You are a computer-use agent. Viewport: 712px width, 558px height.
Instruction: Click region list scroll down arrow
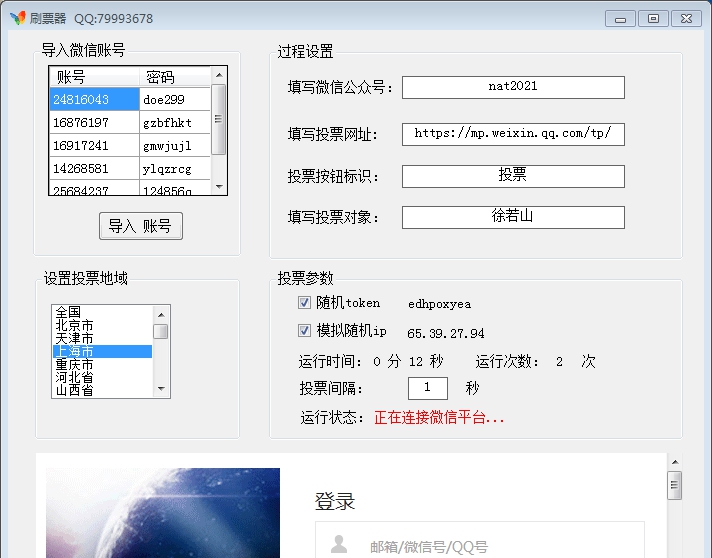[161, 389]
